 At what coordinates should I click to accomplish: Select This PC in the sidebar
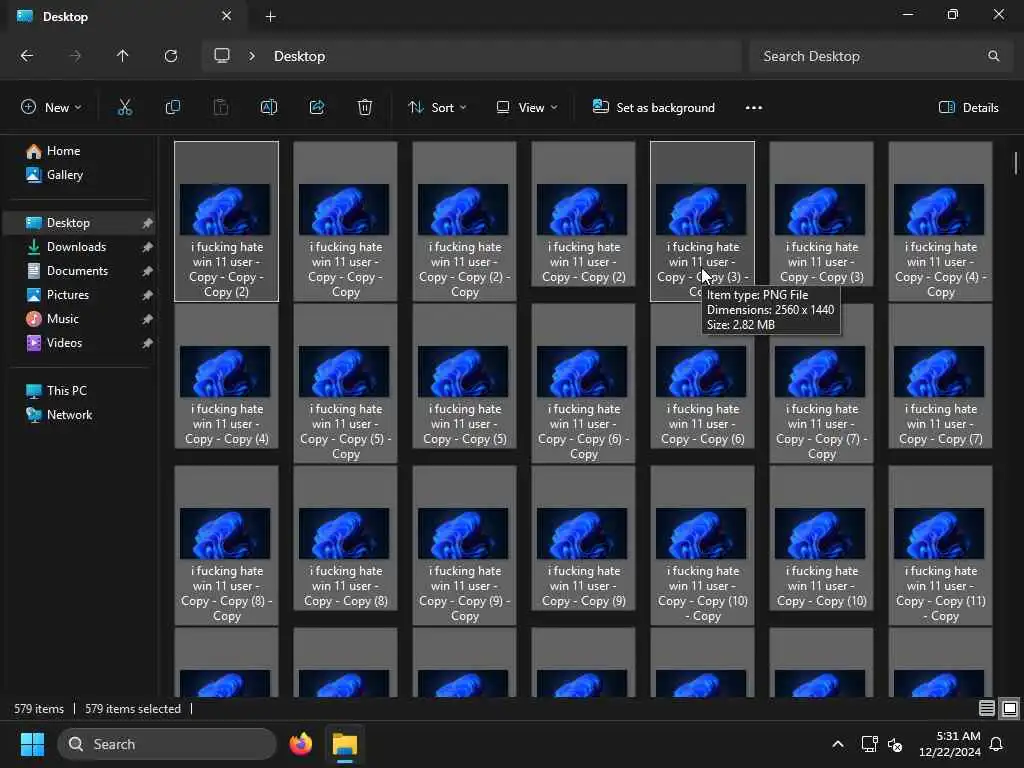67,391
